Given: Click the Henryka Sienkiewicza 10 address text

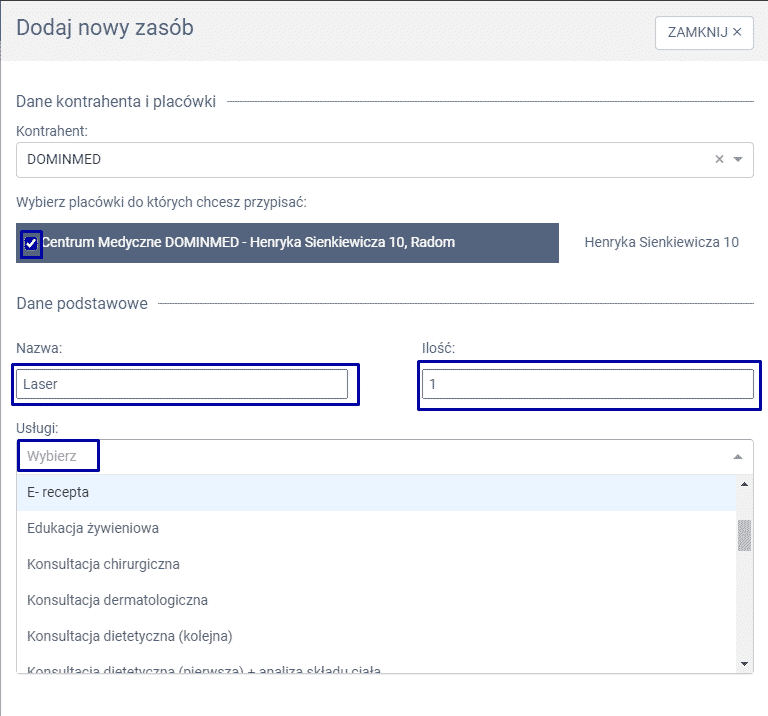Looking at the screenshot, I should pyautogui.click(x=661, y=242).
